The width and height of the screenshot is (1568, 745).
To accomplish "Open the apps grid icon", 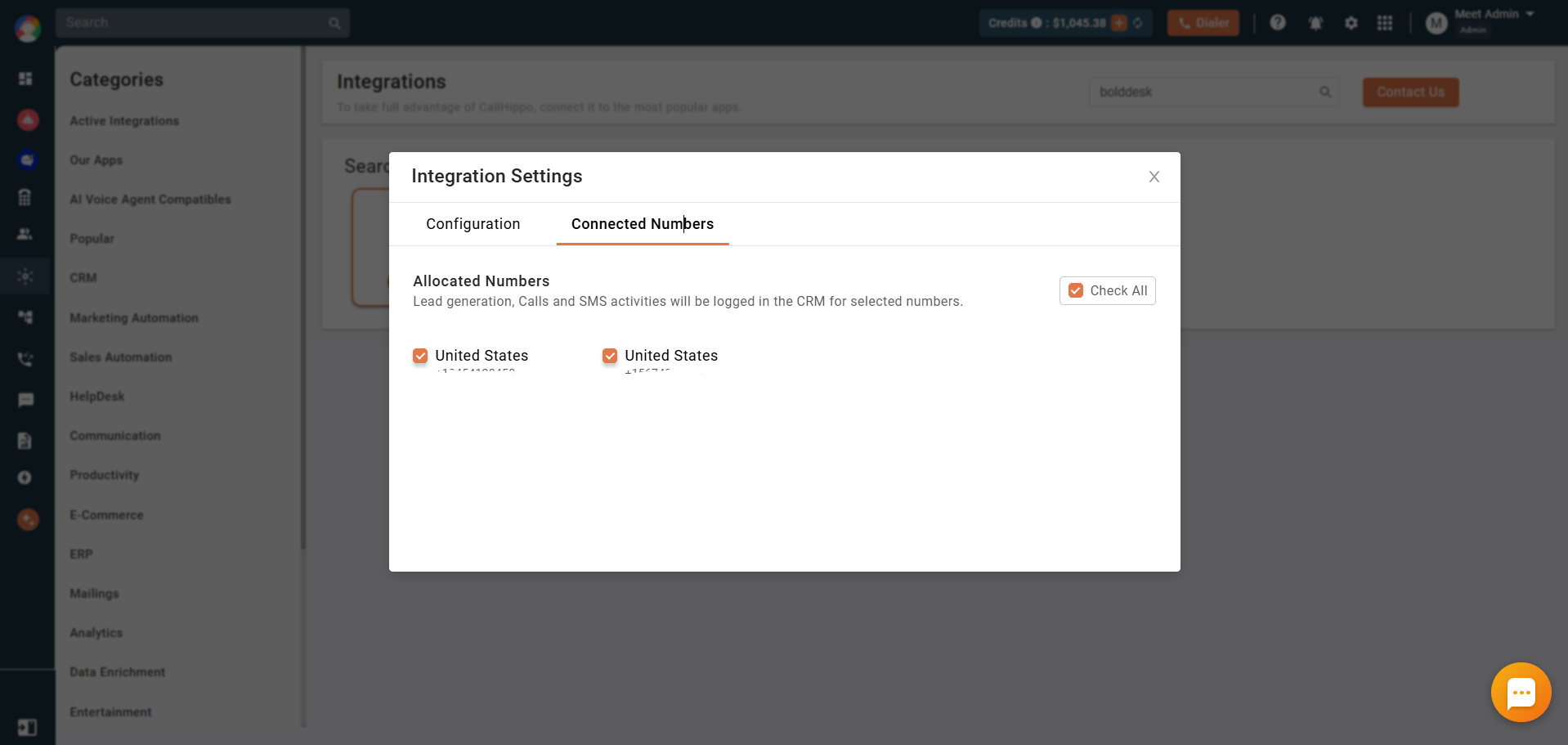I will 1385,23.
